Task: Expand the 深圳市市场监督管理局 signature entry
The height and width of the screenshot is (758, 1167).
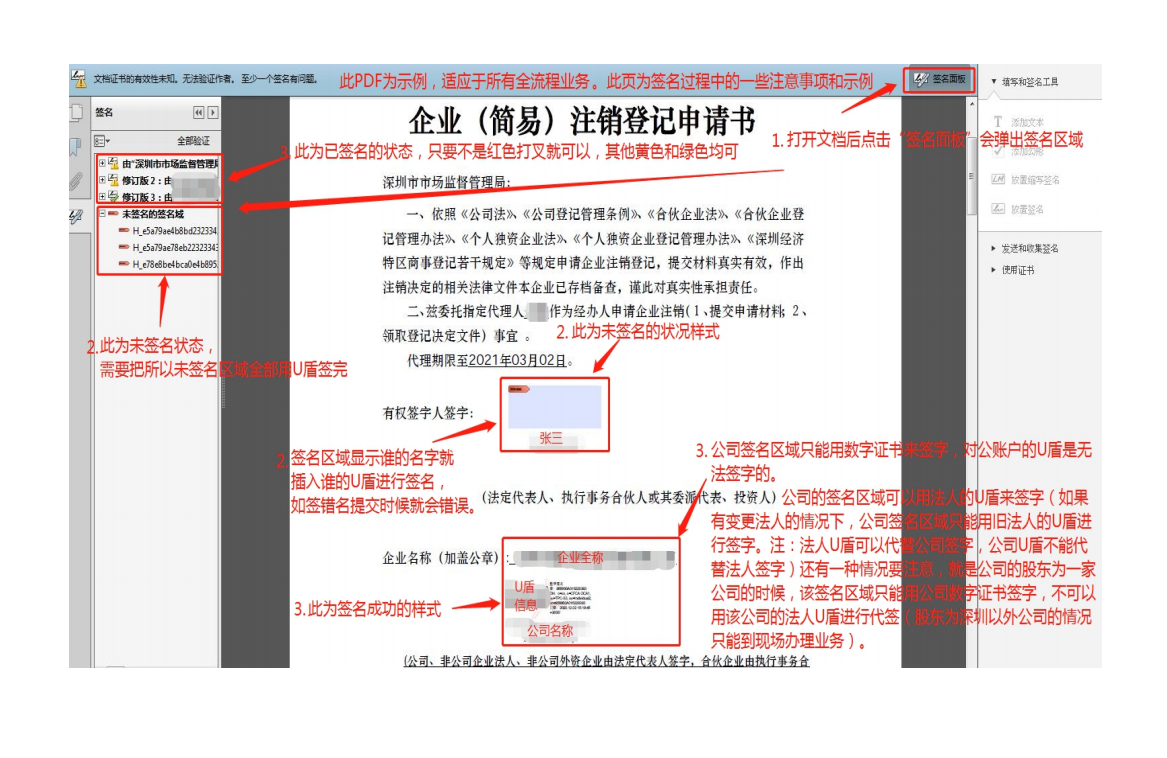Action: [x=102, y=164]
